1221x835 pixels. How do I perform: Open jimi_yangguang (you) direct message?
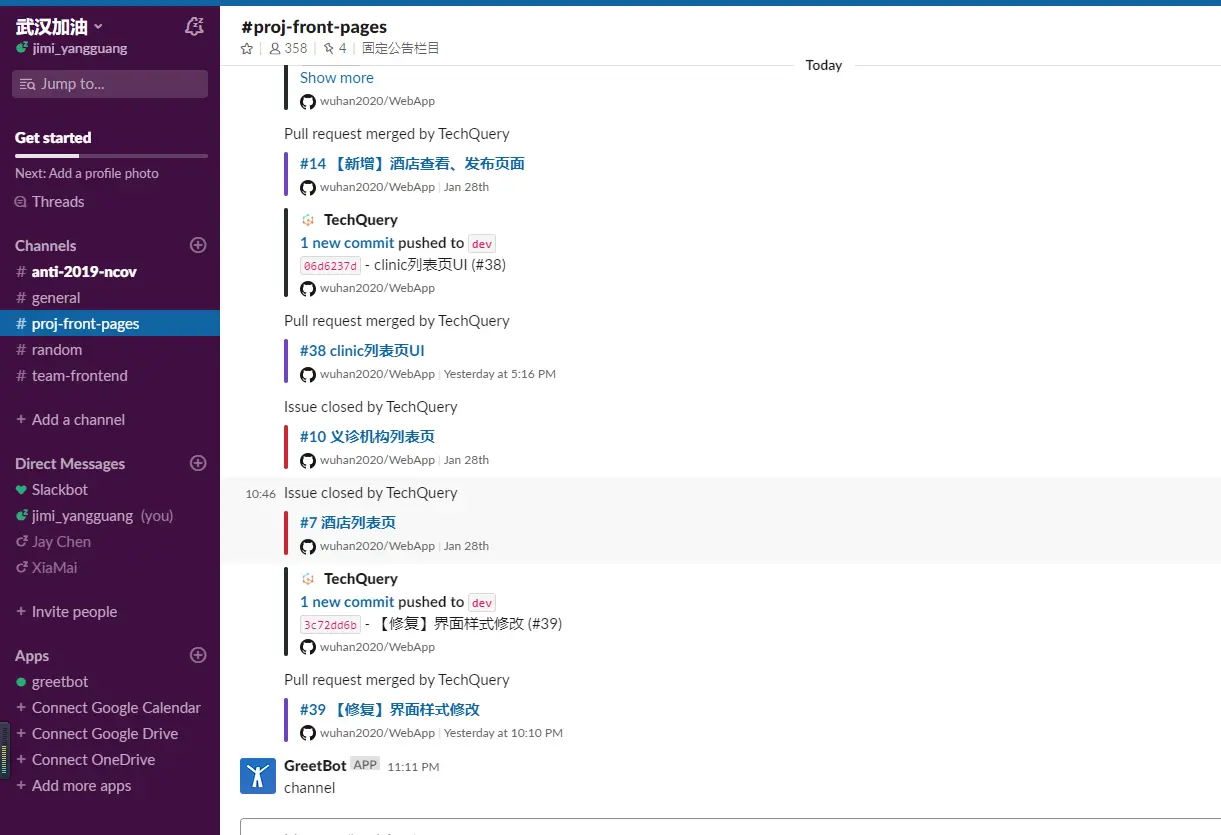(x=110, y=515)
